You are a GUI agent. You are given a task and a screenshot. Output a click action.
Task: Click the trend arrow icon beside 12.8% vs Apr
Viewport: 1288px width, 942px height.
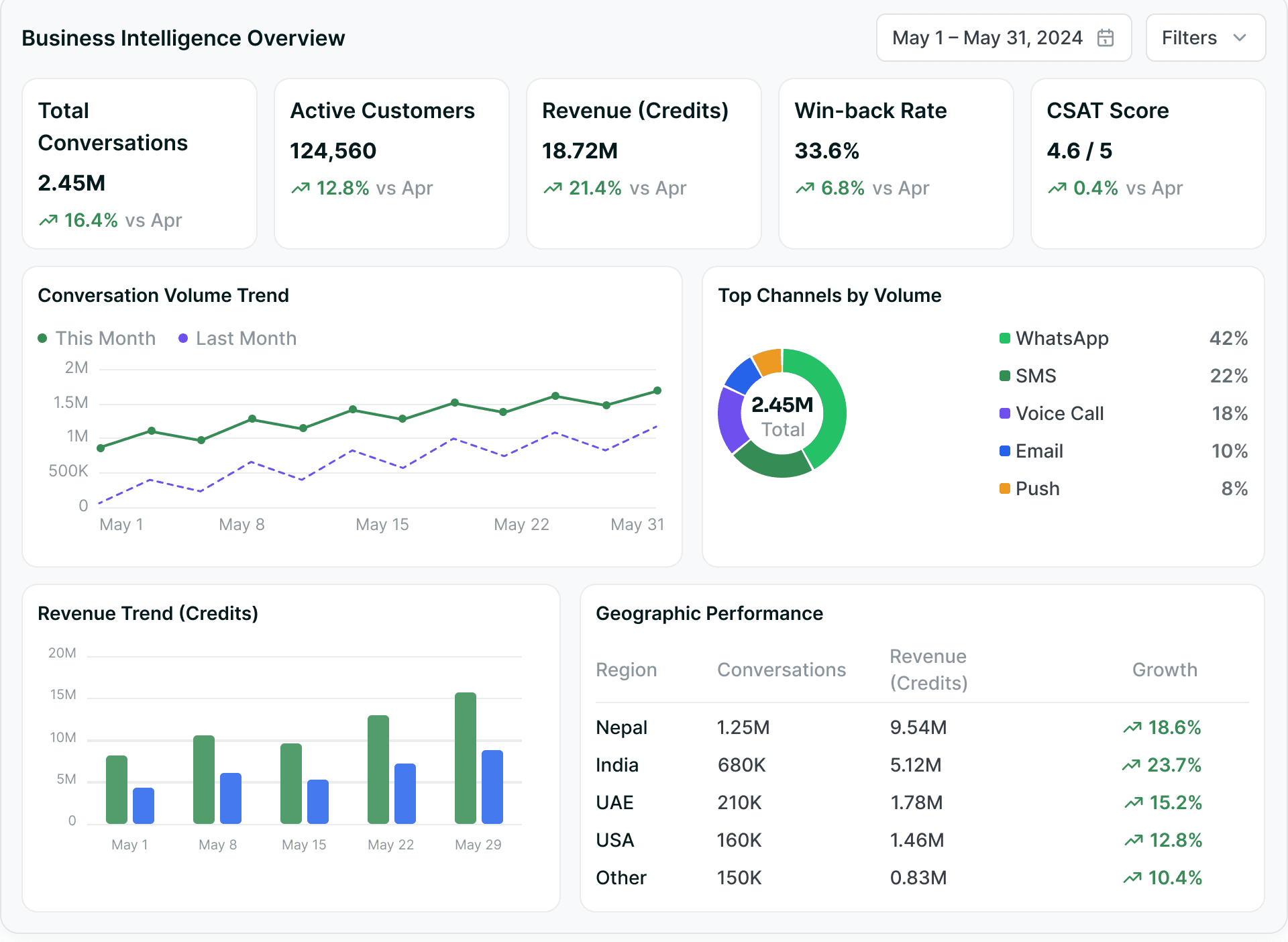[x=301, y=188]
